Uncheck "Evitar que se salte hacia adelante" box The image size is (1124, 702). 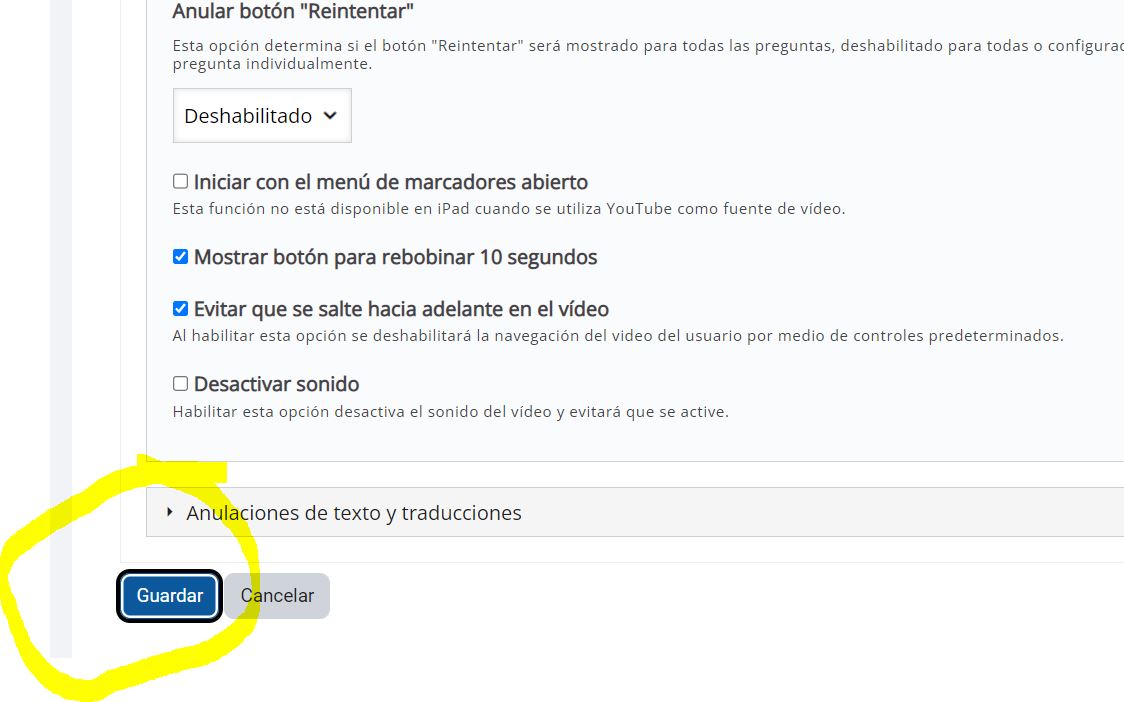[x=181, y=308]
